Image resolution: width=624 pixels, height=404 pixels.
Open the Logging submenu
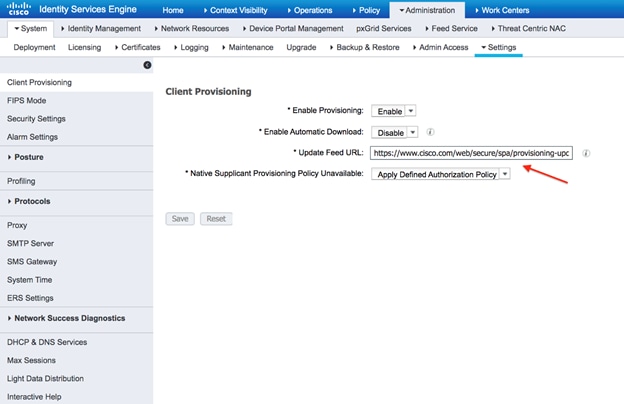[191, 47]
